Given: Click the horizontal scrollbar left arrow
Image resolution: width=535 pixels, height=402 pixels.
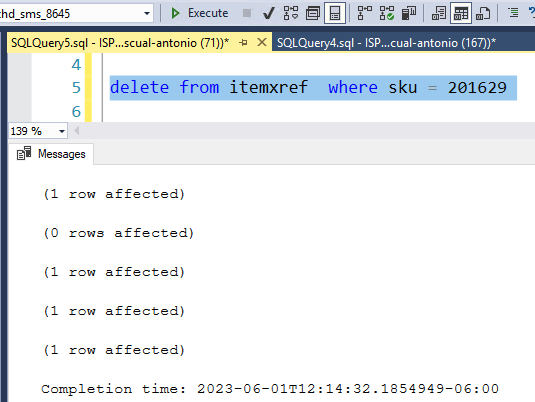Looking at the screenshot, I should pos(77,131).
